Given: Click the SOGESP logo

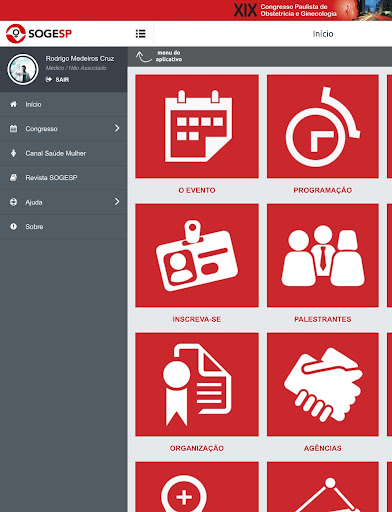Looking at the screenshot, I should (x=39, y=33).
